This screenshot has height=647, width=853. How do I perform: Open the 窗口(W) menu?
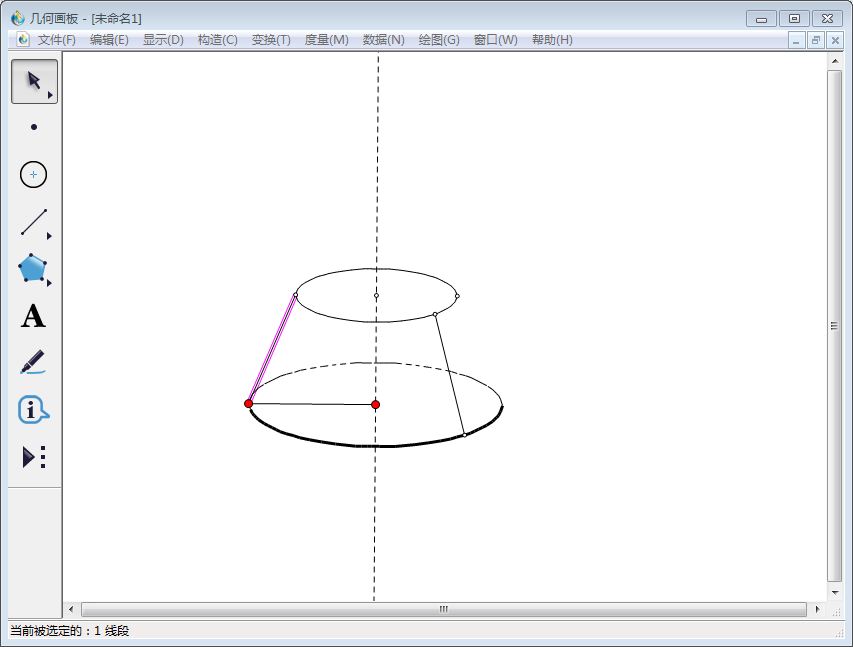coord(495,40)
